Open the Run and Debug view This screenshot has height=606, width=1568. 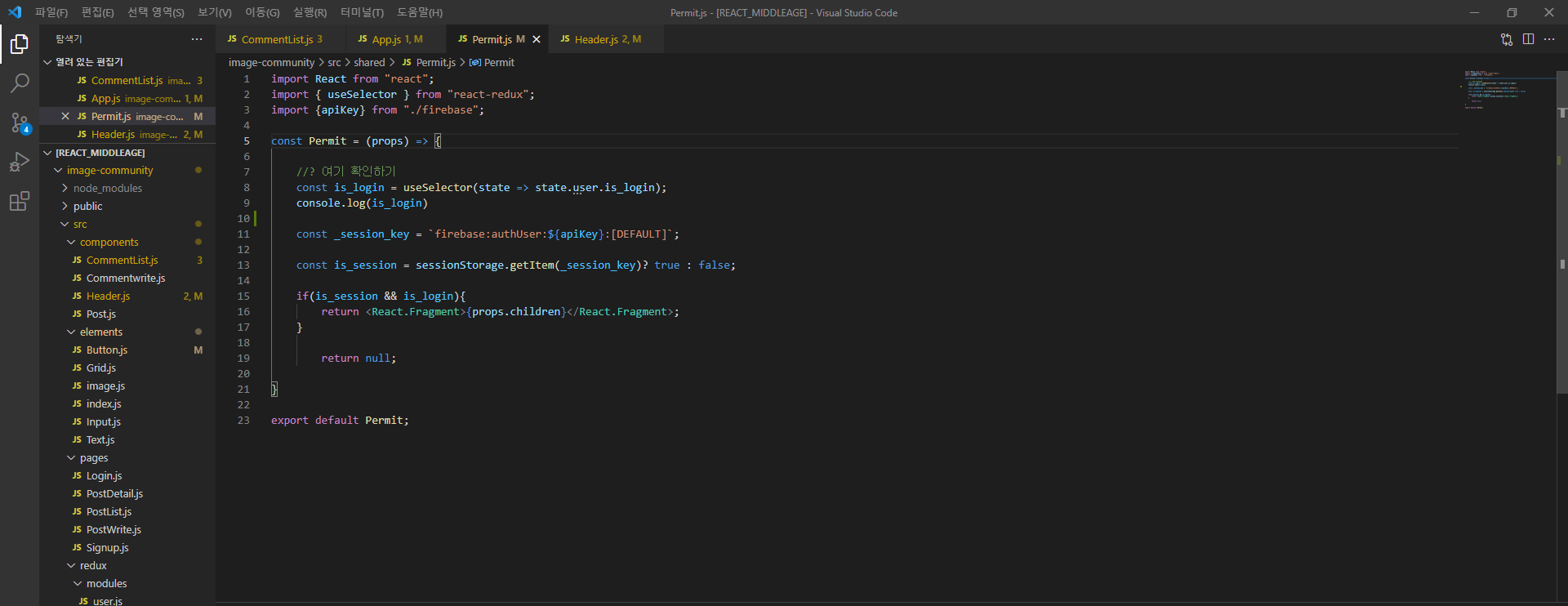(x=20, y=162)
